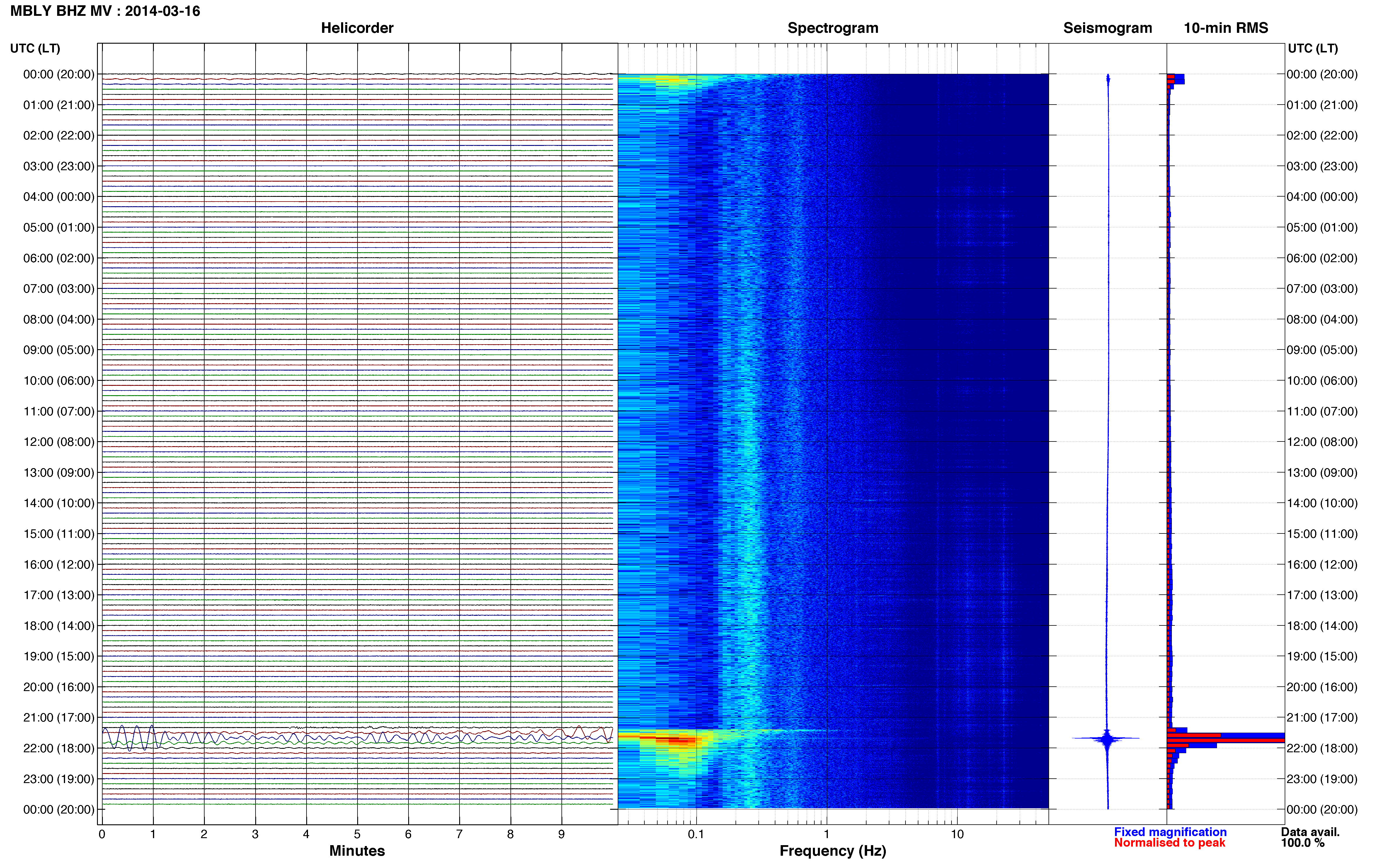This screenshot has width=1389, height=868.
Task: Click the right '18:00 (14:00)' time label
Action: coord(1322,626)
